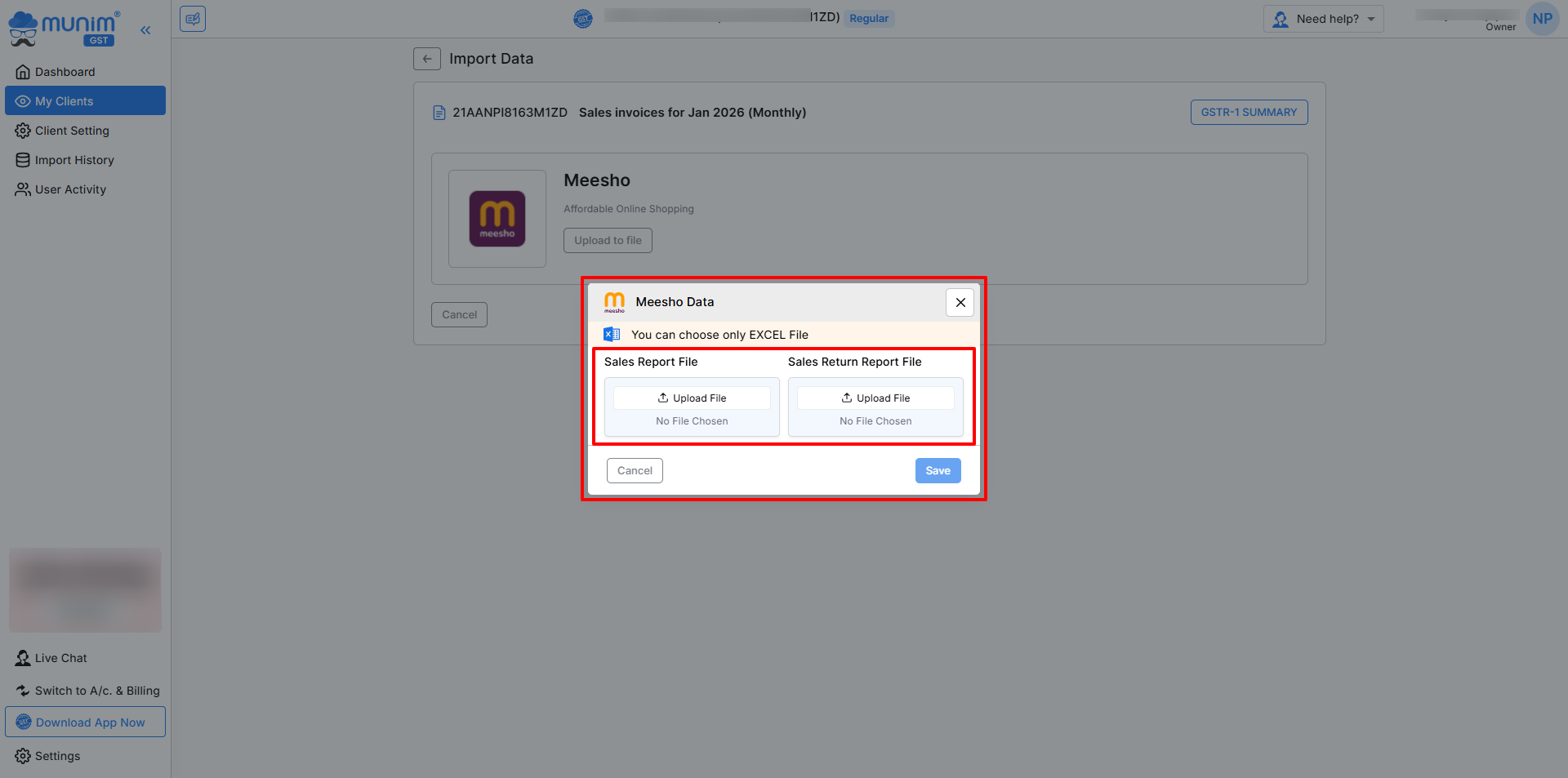The height and width of the screenshot is (778, 1568).
Task: Open Client Setting page
Action: coord(72,131)
